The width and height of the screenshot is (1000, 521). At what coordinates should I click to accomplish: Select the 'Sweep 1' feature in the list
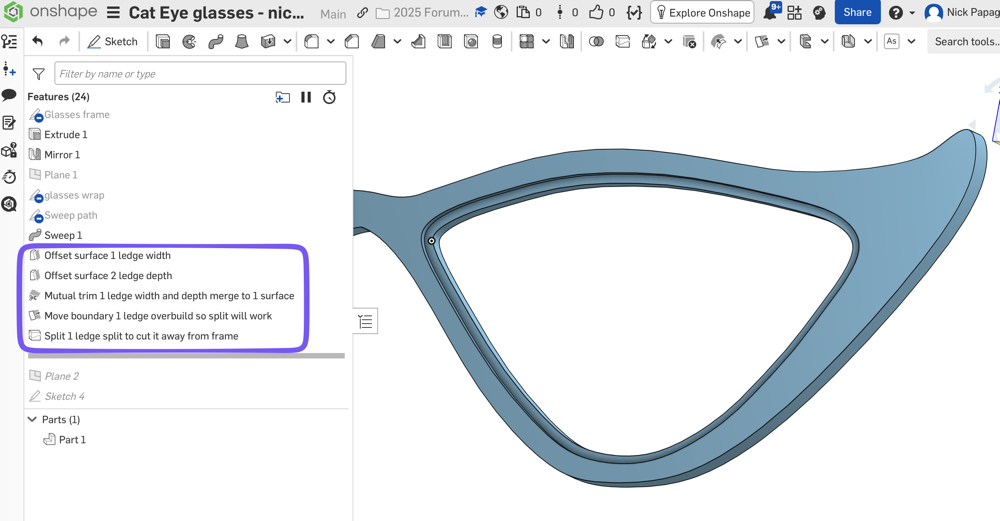[x=63, y=235]
